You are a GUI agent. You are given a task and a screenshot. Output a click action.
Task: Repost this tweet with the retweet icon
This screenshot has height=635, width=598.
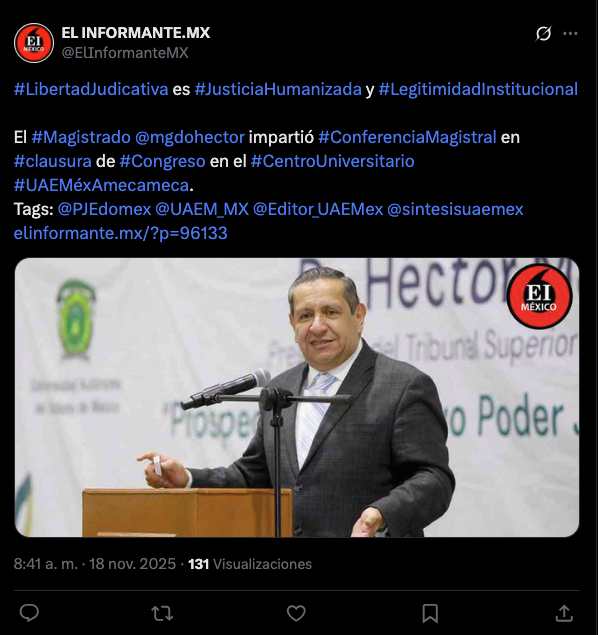[162, 613]
